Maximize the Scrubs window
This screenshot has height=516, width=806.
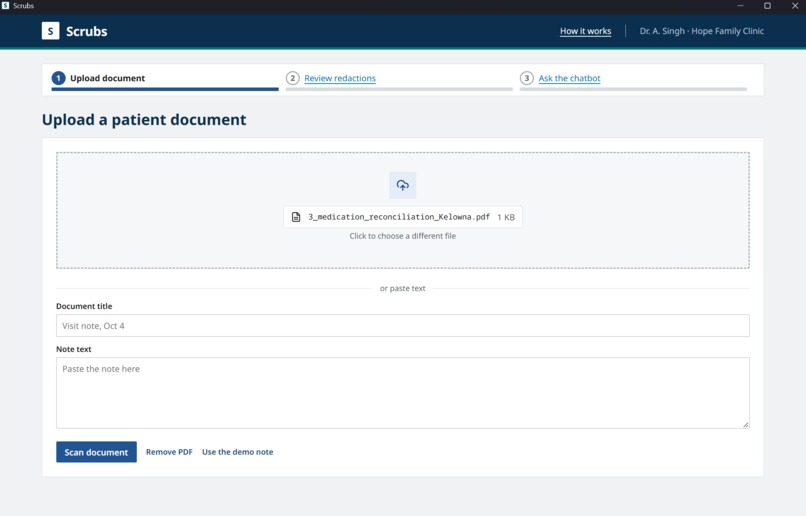click(x=767, y=6)
